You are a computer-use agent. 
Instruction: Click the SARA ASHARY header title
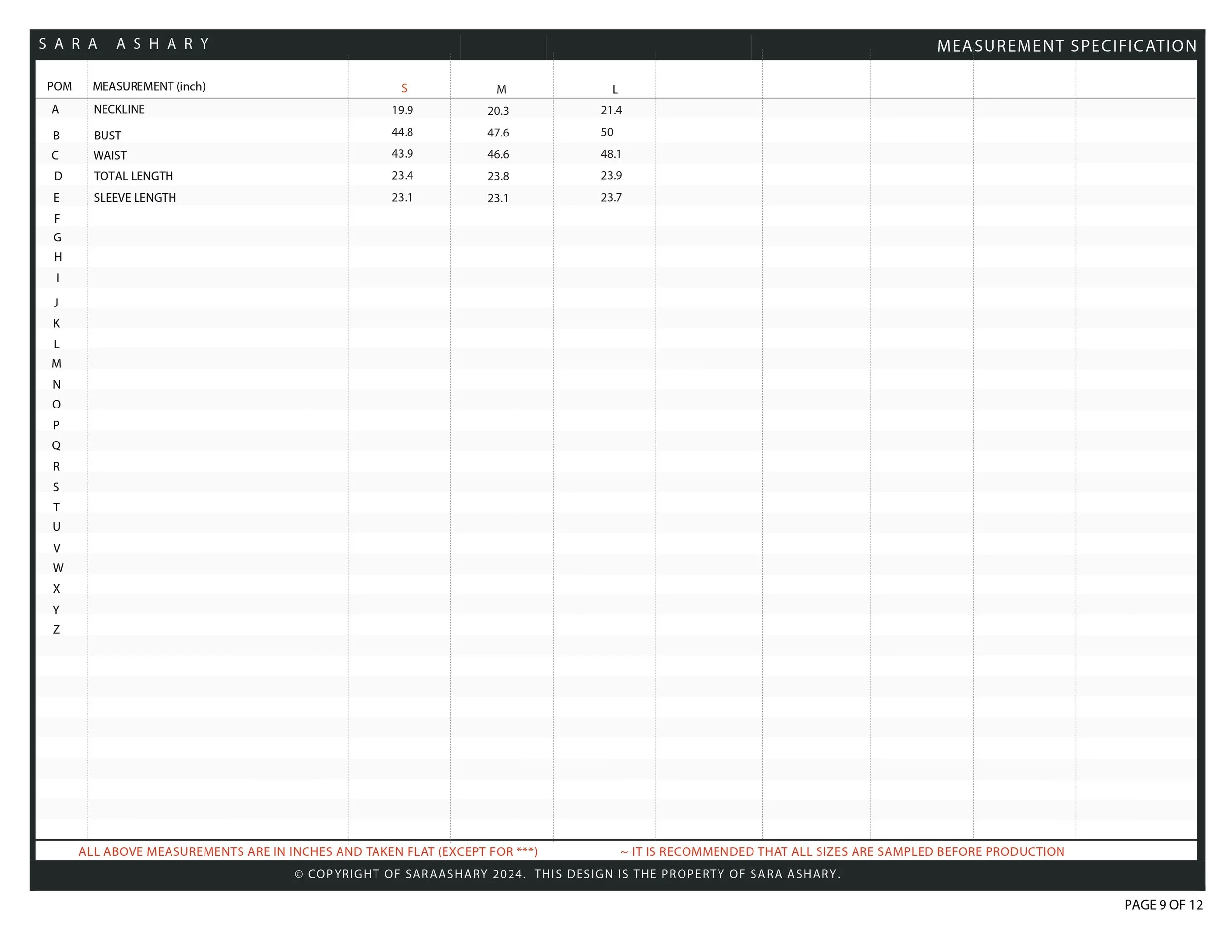124,44
